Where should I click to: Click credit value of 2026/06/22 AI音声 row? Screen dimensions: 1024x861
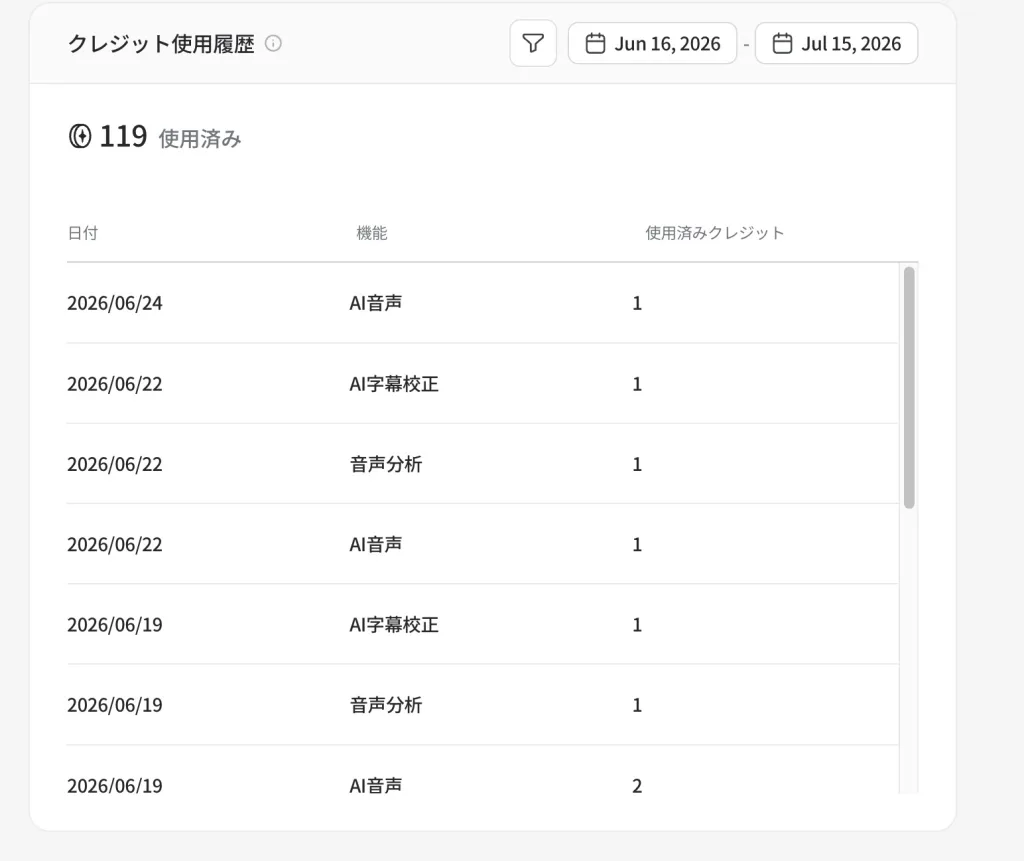[637, 545]
